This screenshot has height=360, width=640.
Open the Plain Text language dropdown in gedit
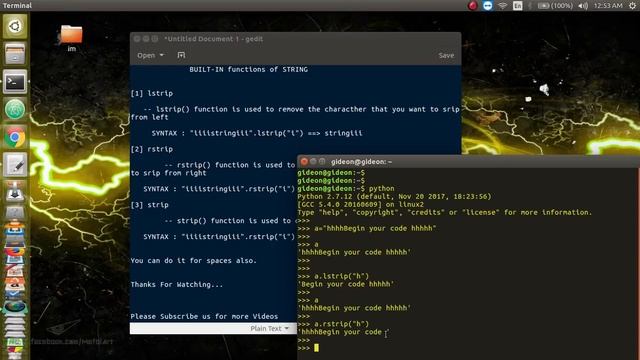point(269,329)
